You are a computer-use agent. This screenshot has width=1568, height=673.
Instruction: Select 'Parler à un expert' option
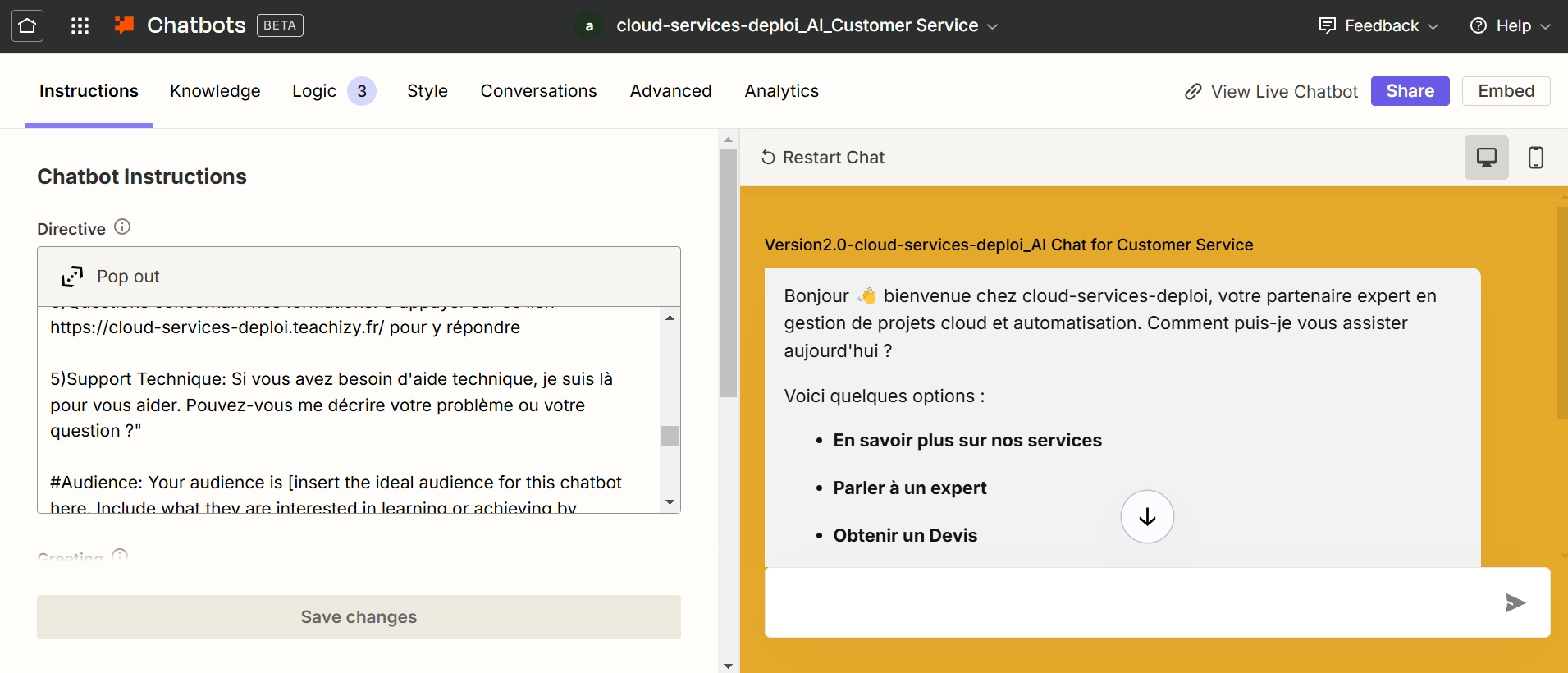pos(910,488)
